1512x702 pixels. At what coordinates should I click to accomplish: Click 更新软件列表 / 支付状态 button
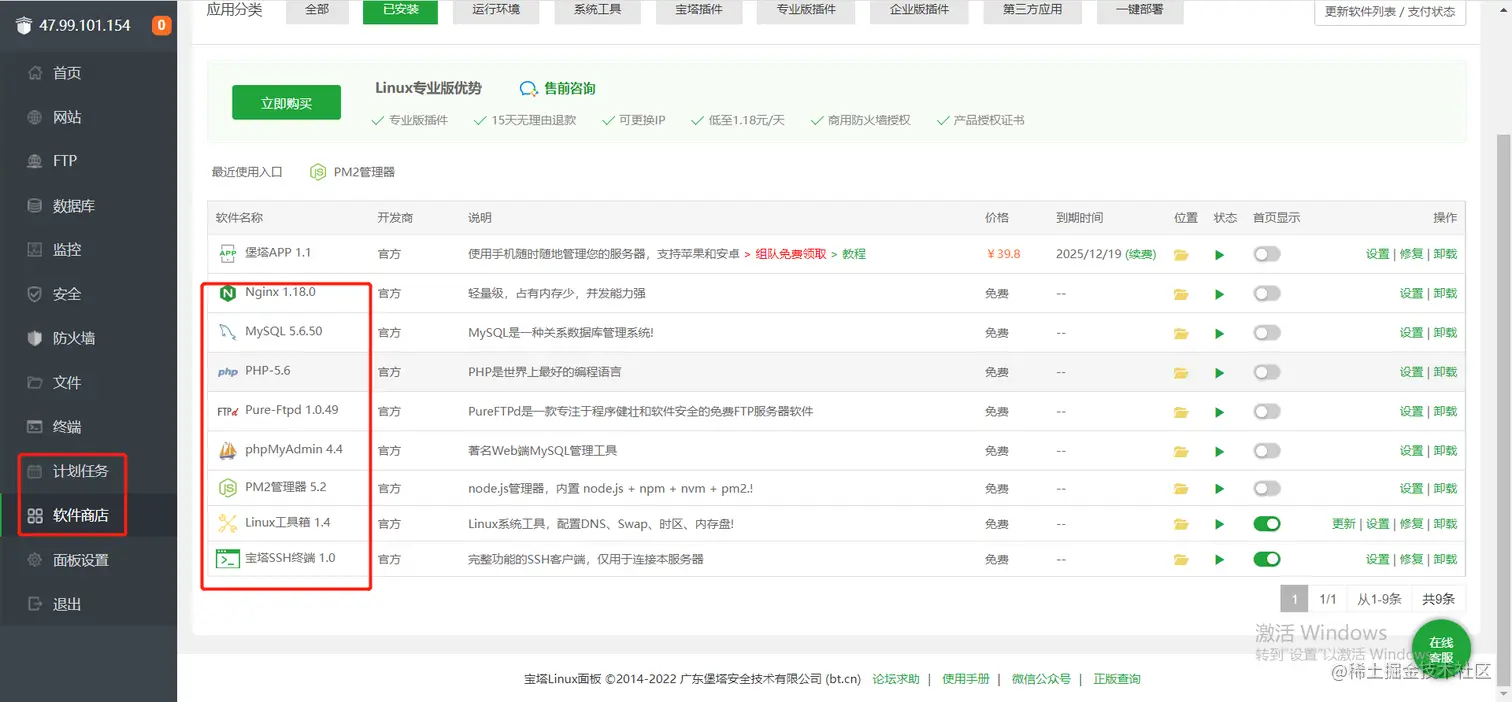tap(1389, 12)
